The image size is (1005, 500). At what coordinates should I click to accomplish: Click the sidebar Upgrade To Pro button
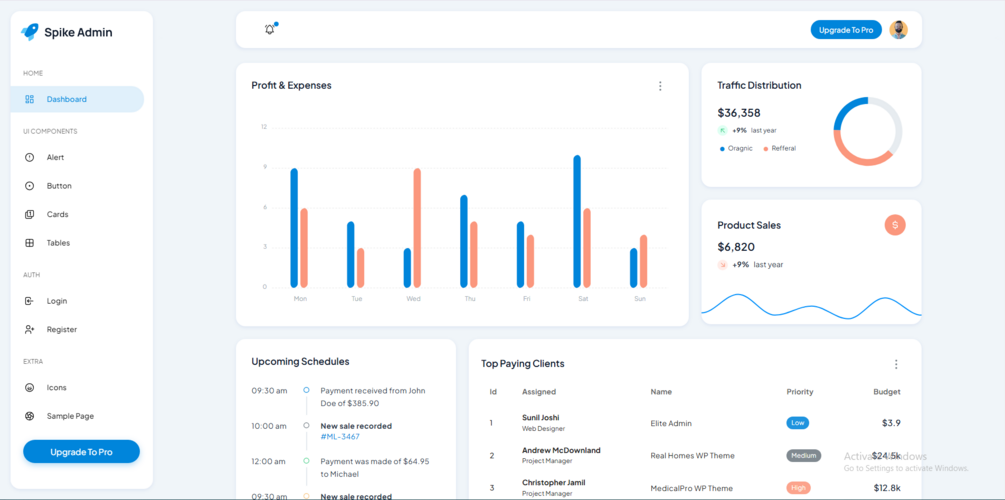(x=81, y=452)
